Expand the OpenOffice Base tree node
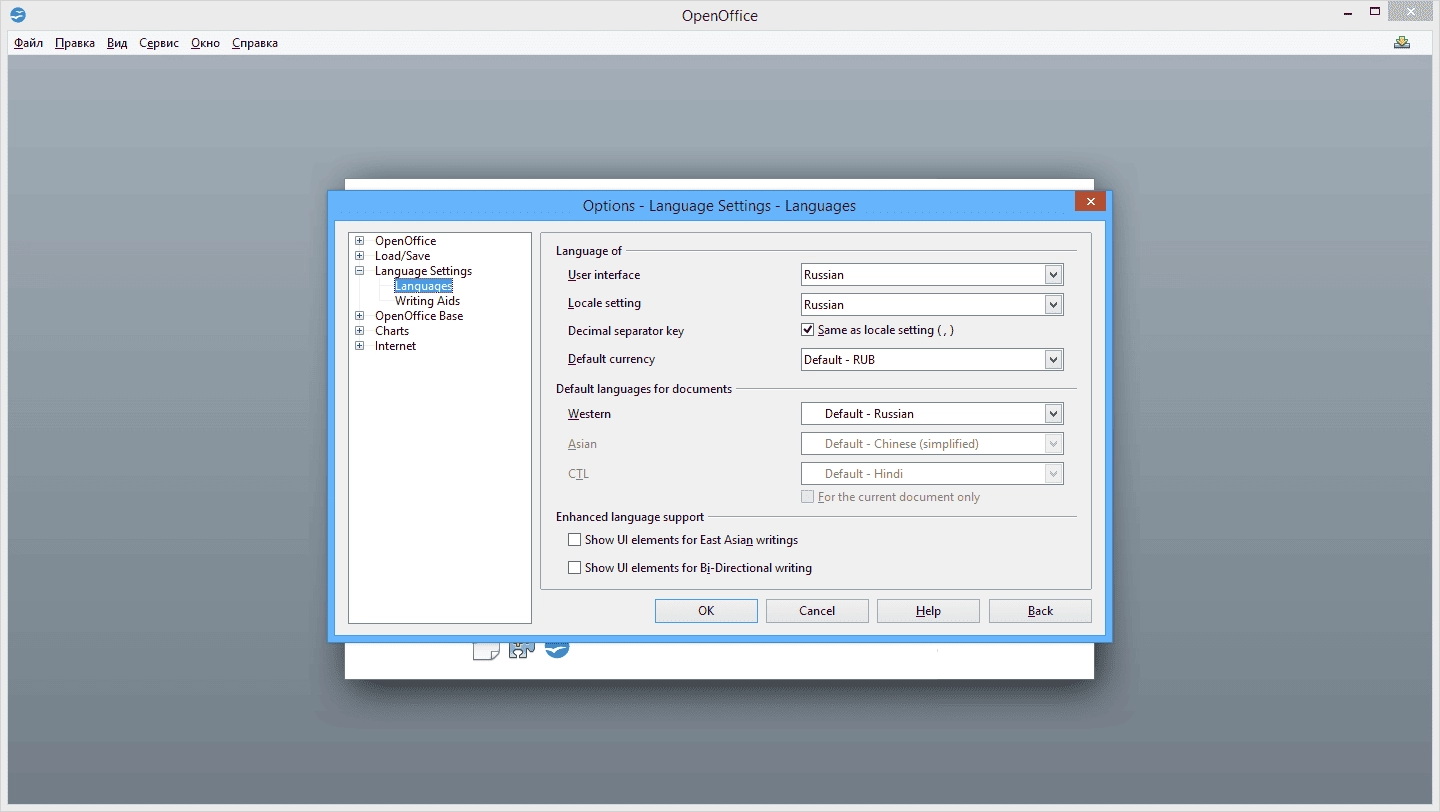 (x=360, y=316)
